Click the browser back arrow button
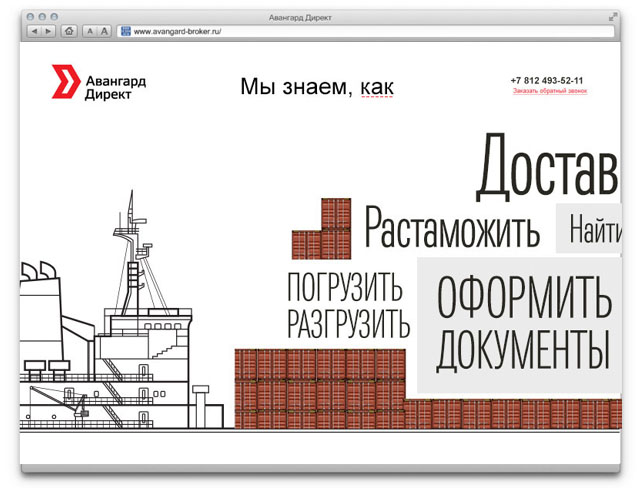This screenshot has height=488, width=640. click(34, 31)
